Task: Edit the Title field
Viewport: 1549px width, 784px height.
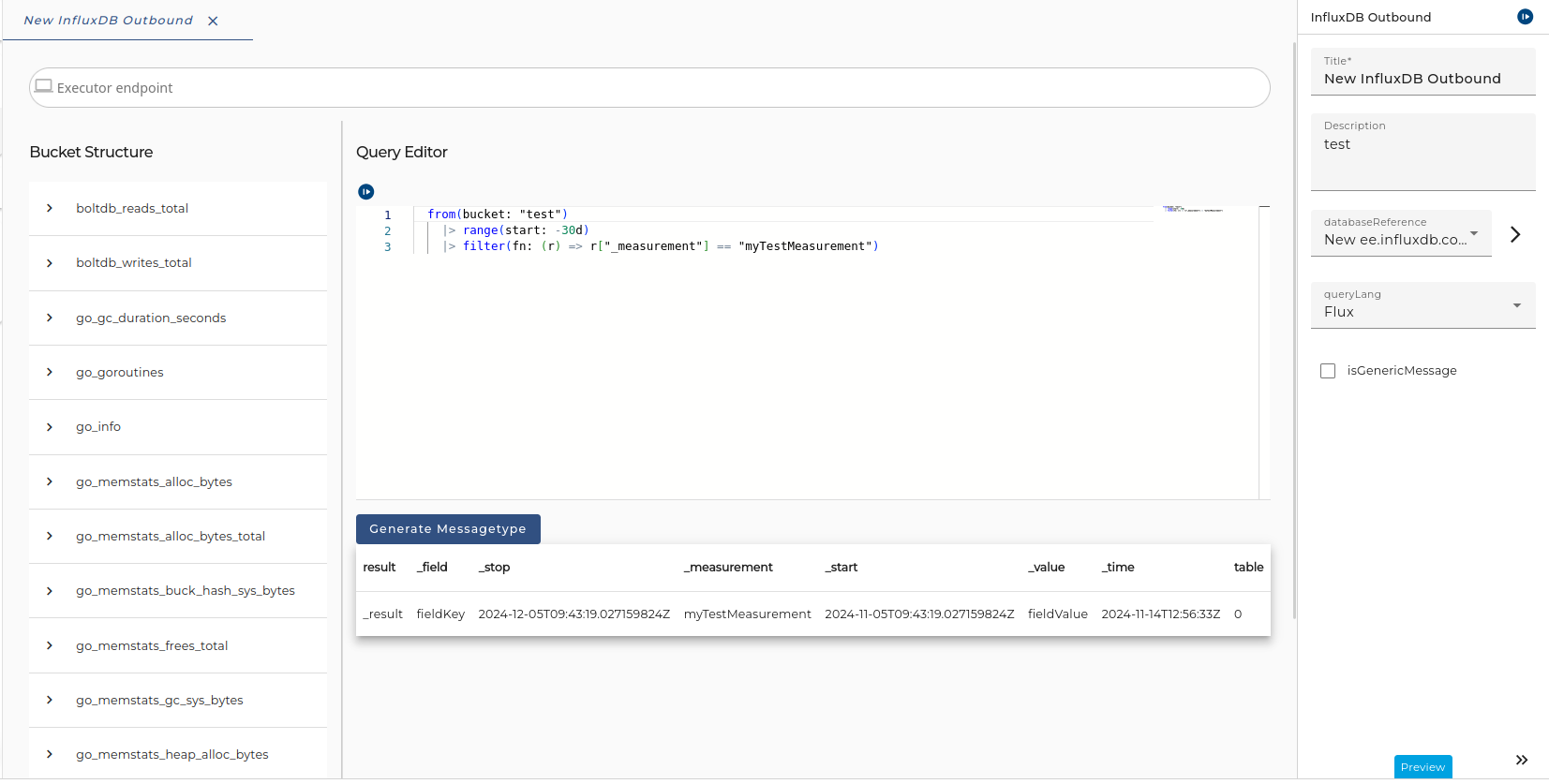Action: click(x=1423, y=72)
